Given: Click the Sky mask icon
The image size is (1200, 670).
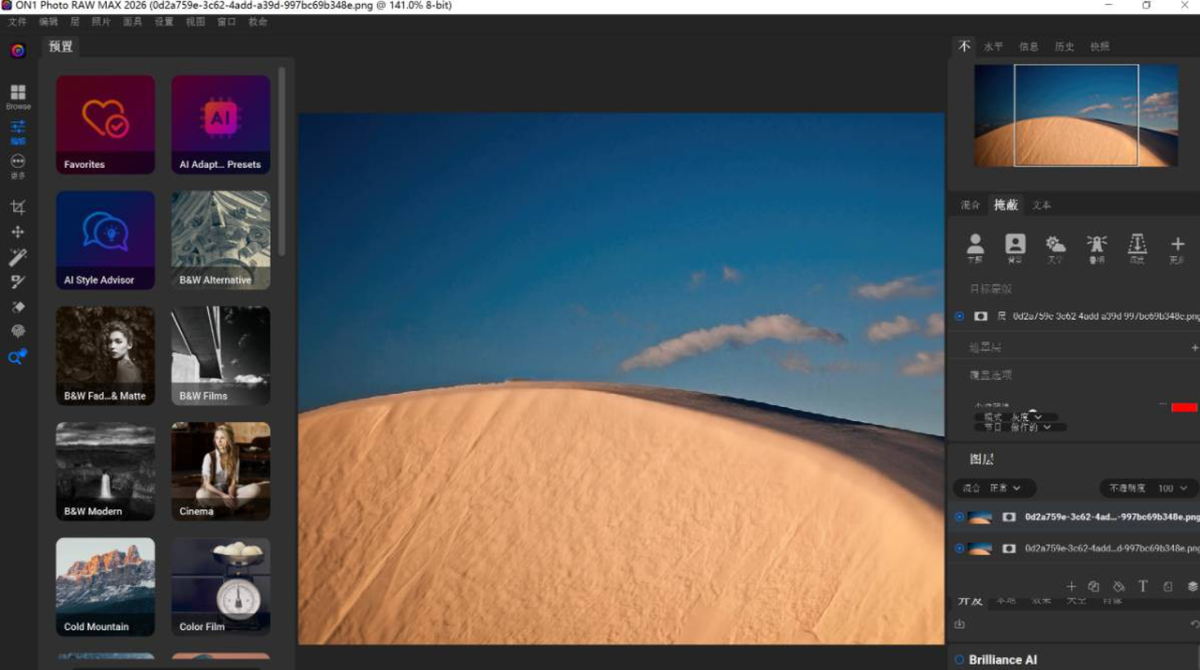Looking at the screenshot, I should tap(1055, 246).
